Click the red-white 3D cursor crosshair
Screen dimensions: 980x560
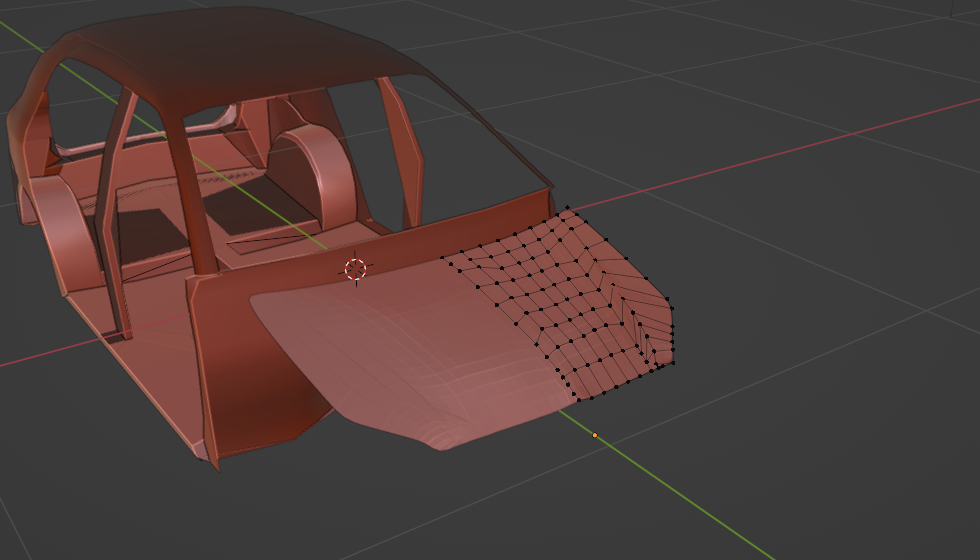coord(356,269)
